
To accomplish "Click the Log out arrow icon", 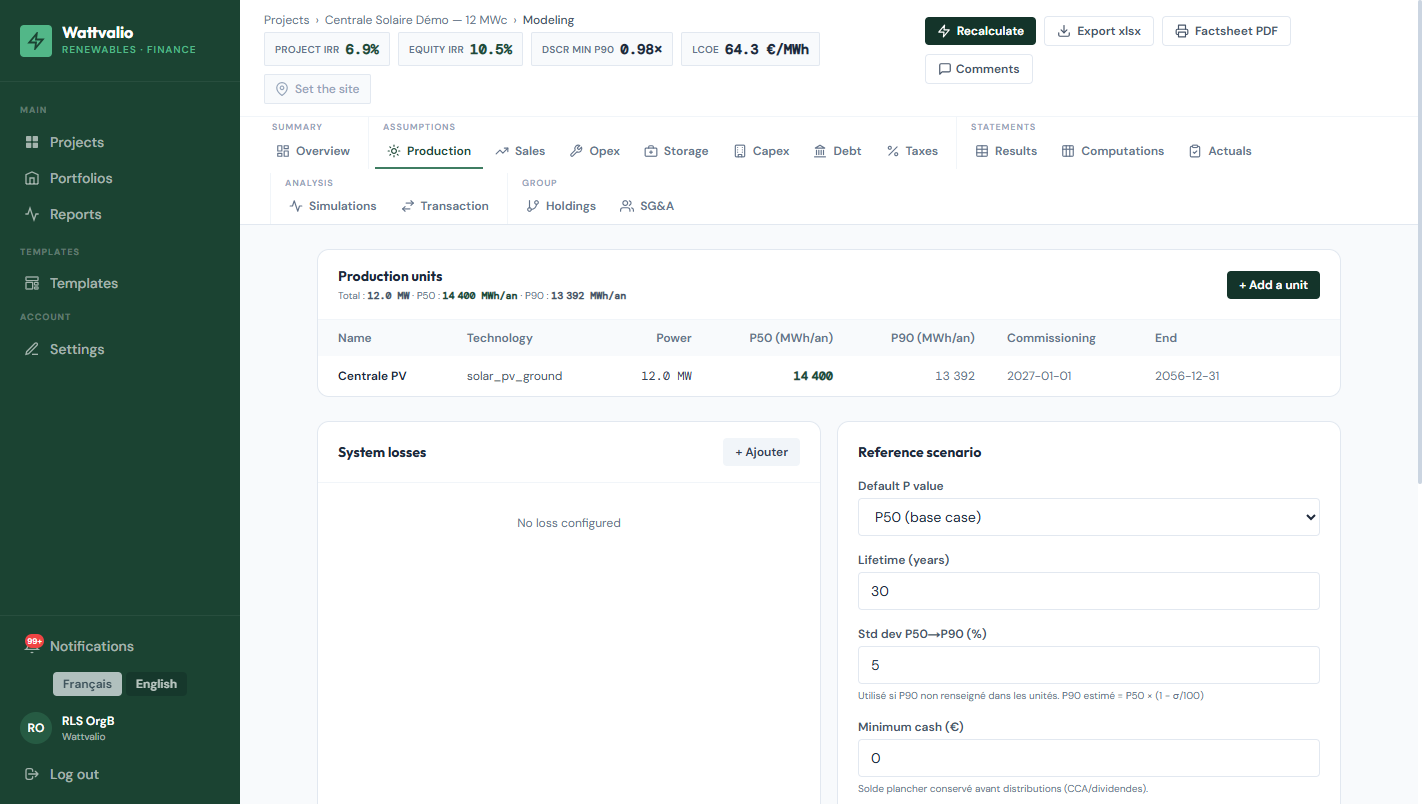I will pos(32,774).
